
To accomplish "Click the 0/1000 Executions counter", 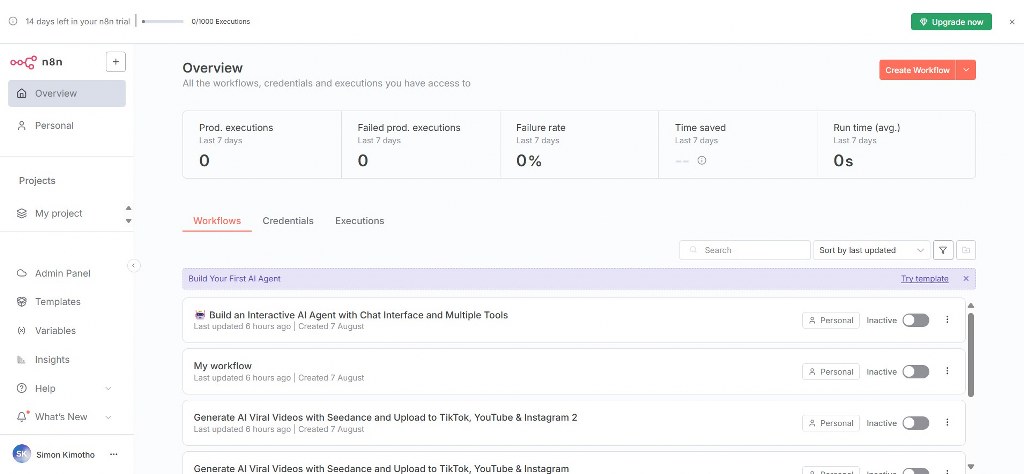I will pos(221,22).
